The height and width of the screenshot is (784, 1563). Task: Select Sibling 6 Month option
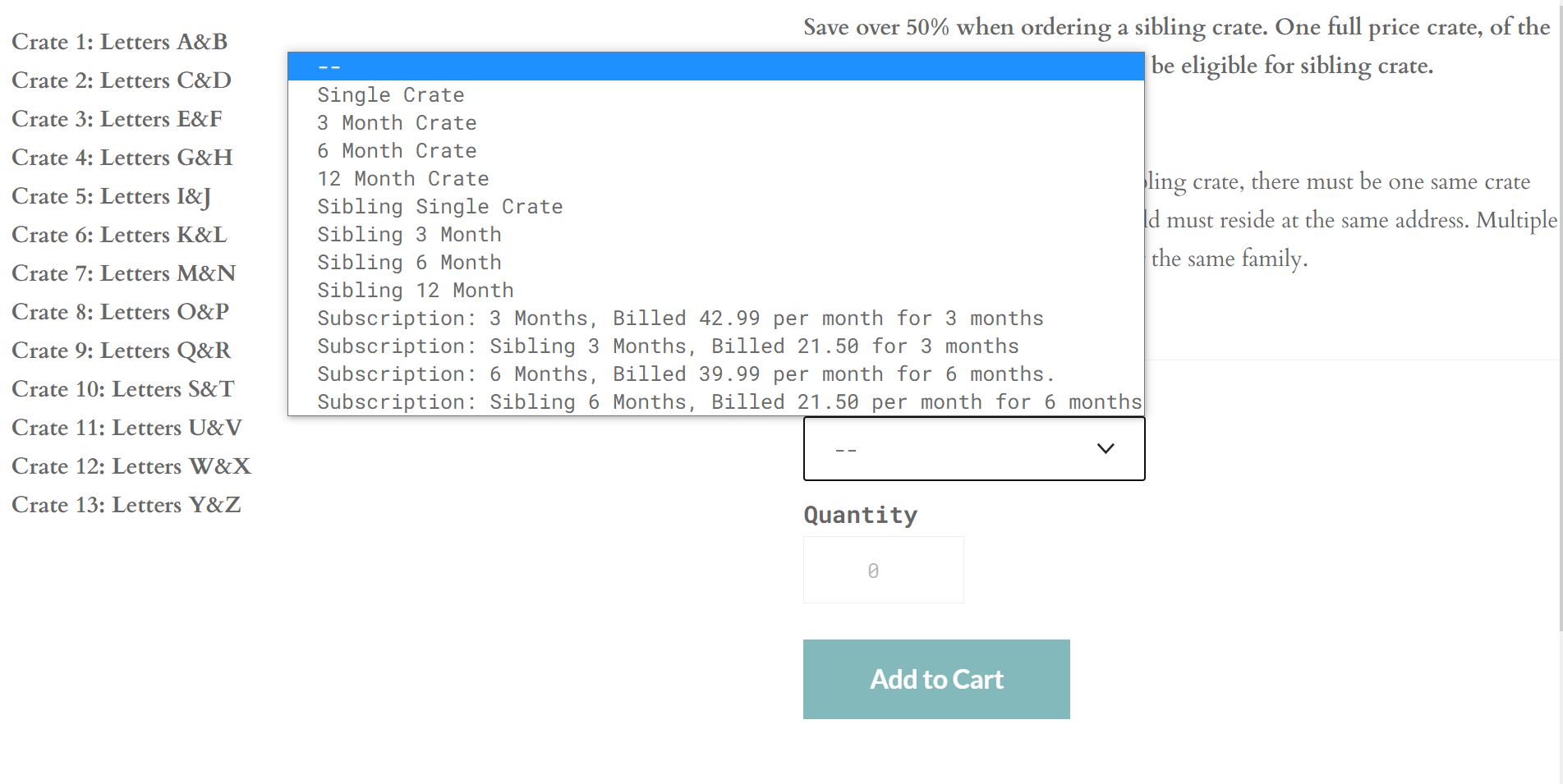pos(409,263)
